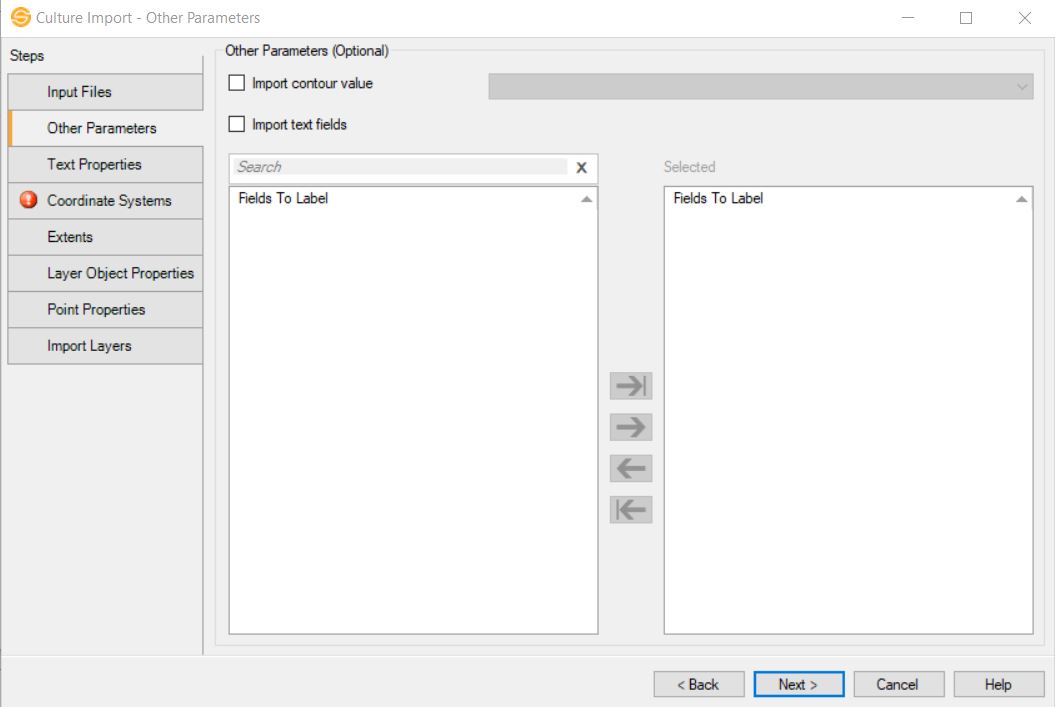Click the move selected left arrow icon
Screen dimensions: 1055x707
631,468
